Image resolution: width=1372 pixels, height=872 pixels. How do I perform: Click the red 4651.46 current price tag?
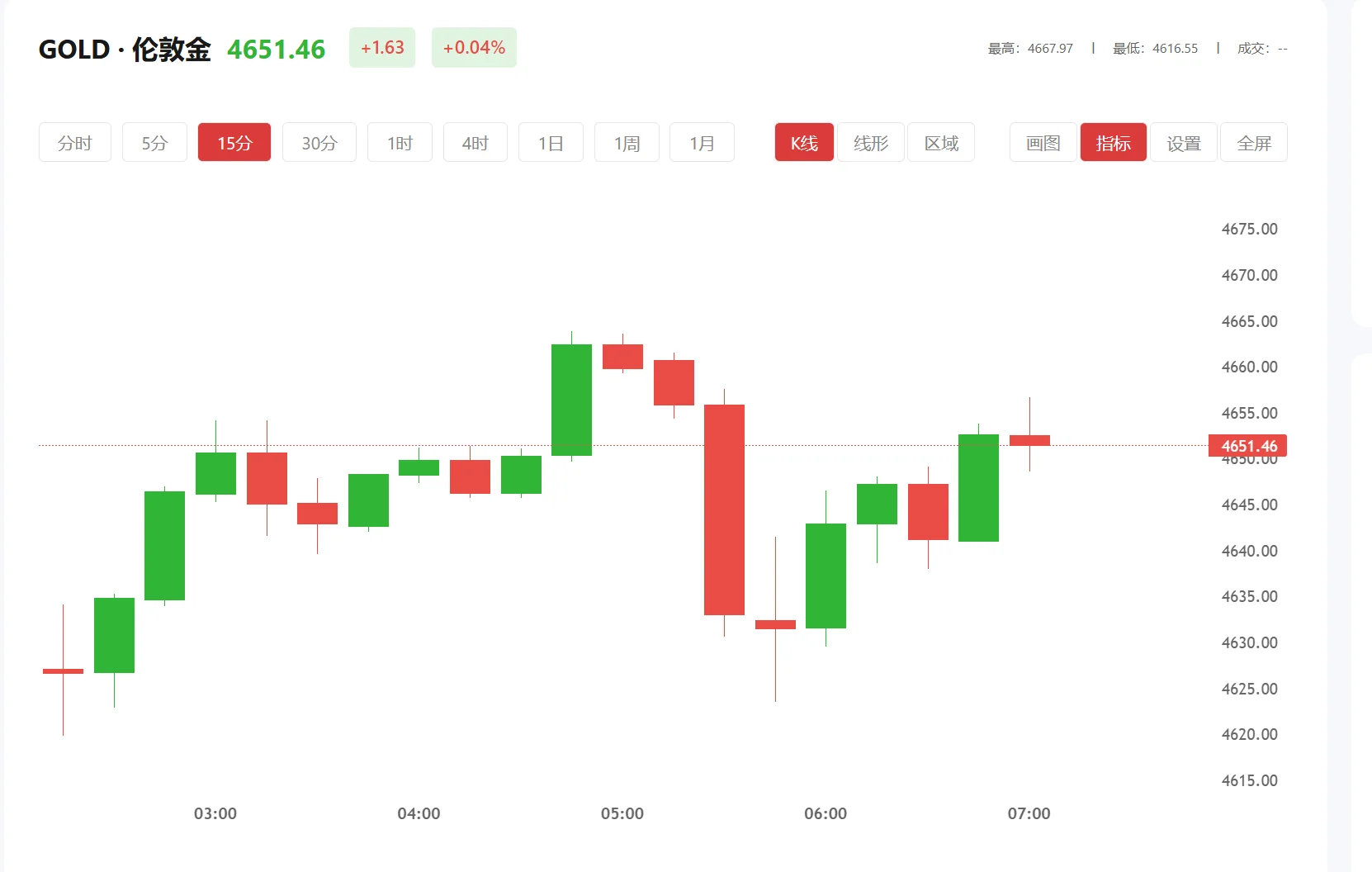click(x=1247, y=446)
